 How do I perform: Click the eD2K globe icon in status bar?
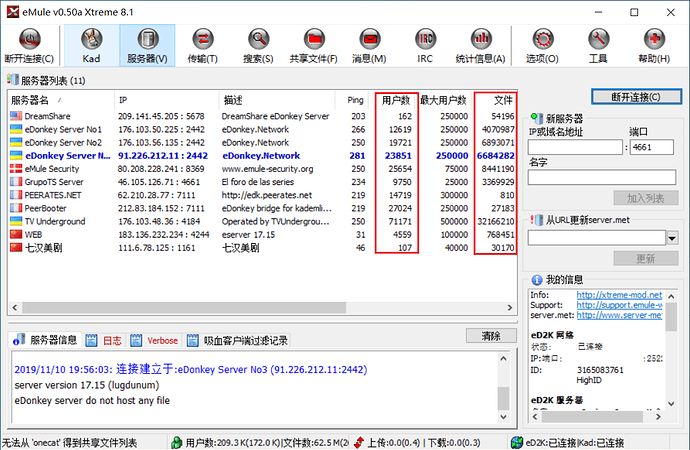pos(517,443)
